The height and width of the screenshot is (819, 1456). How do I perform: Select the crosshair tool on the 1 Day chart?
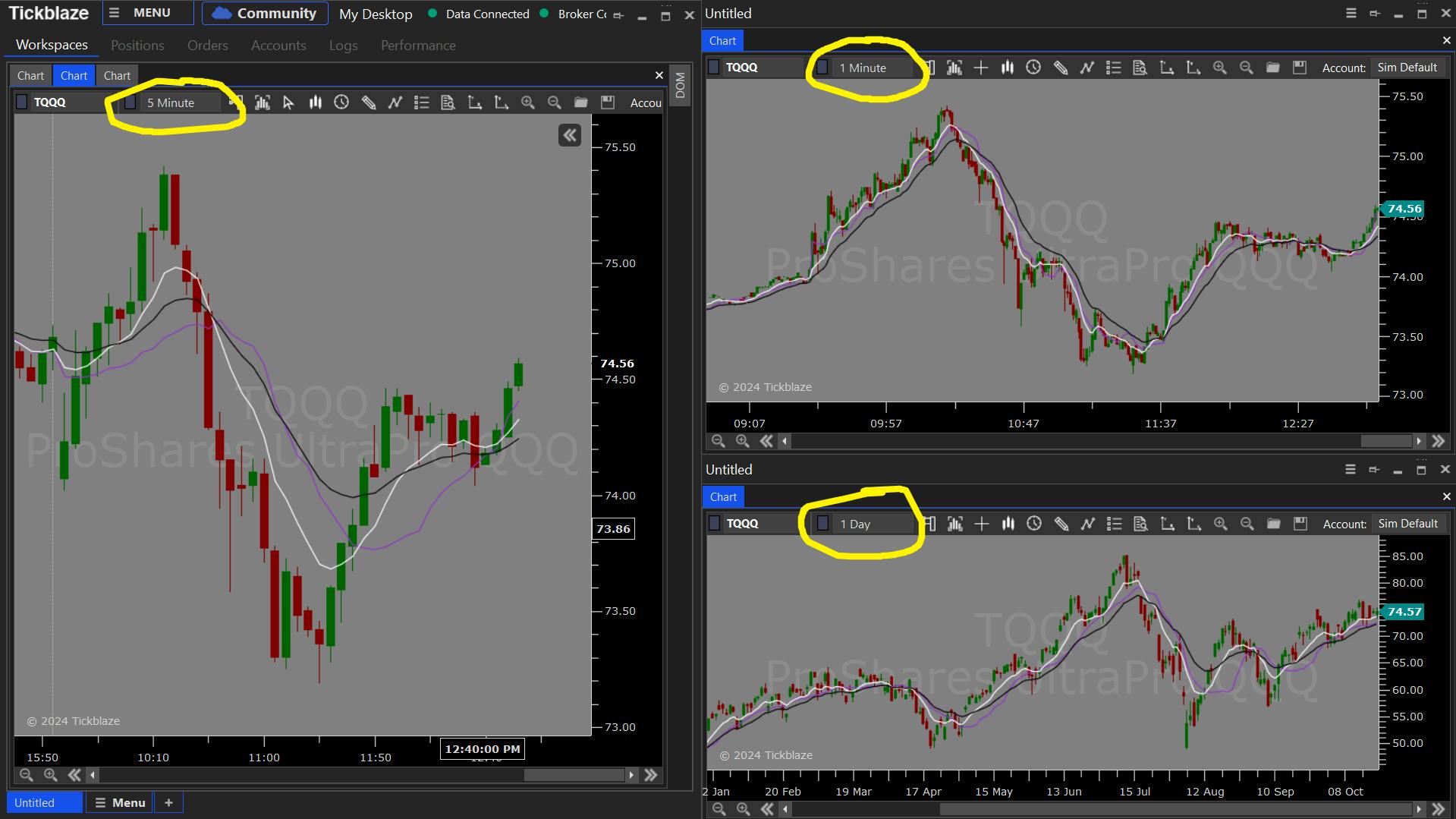pos(982,524)
